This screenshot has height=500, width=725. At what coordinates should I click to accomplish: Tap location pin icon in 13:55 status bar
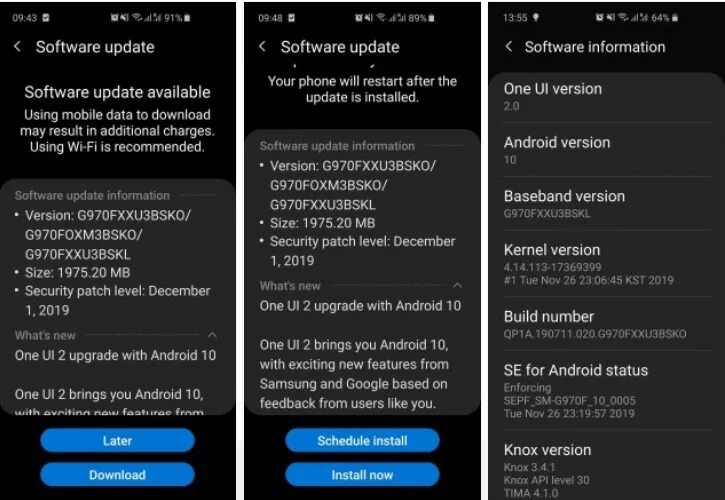(535, 18)
